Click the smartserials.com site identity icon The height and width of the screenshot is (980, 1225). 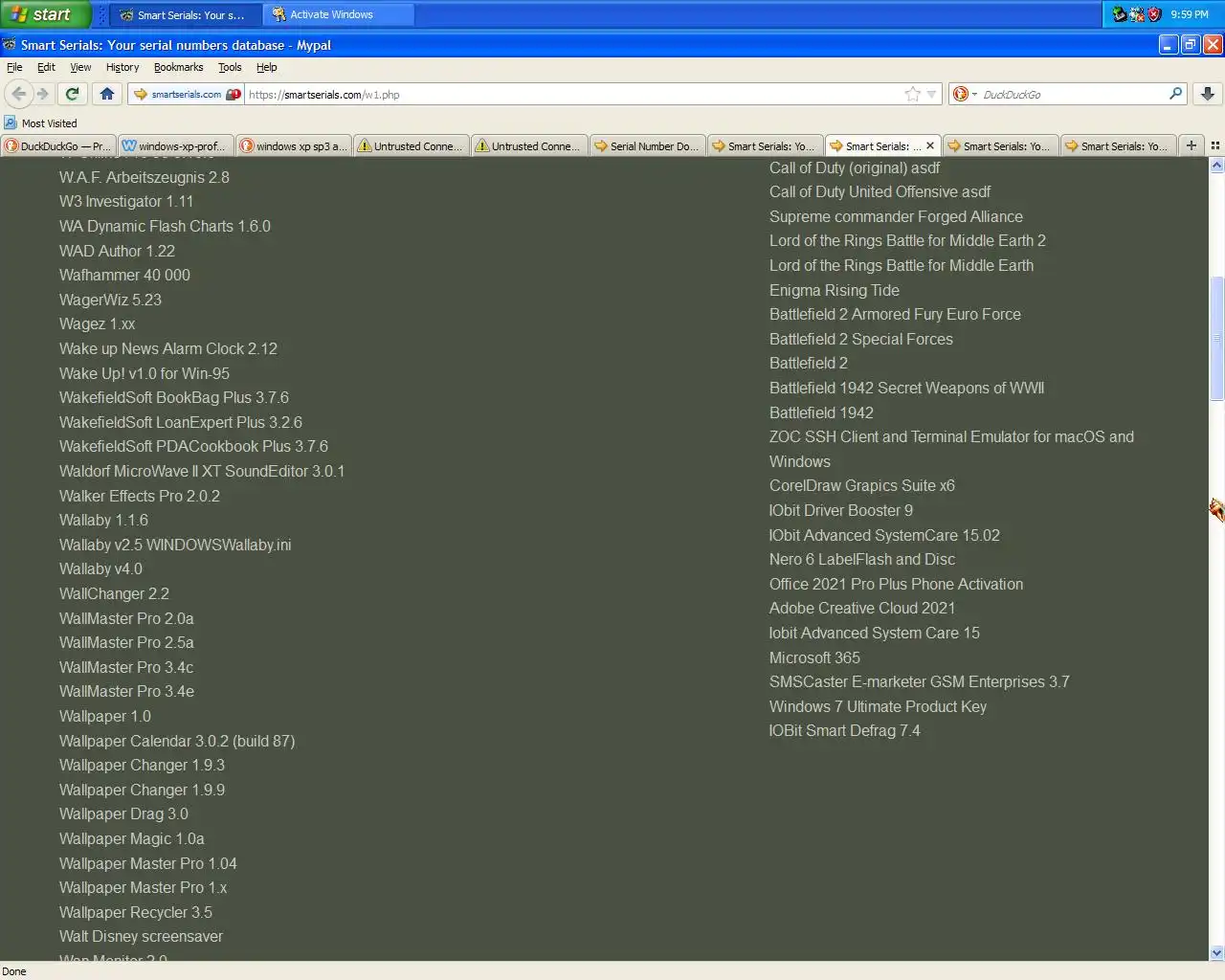[187, 94]
